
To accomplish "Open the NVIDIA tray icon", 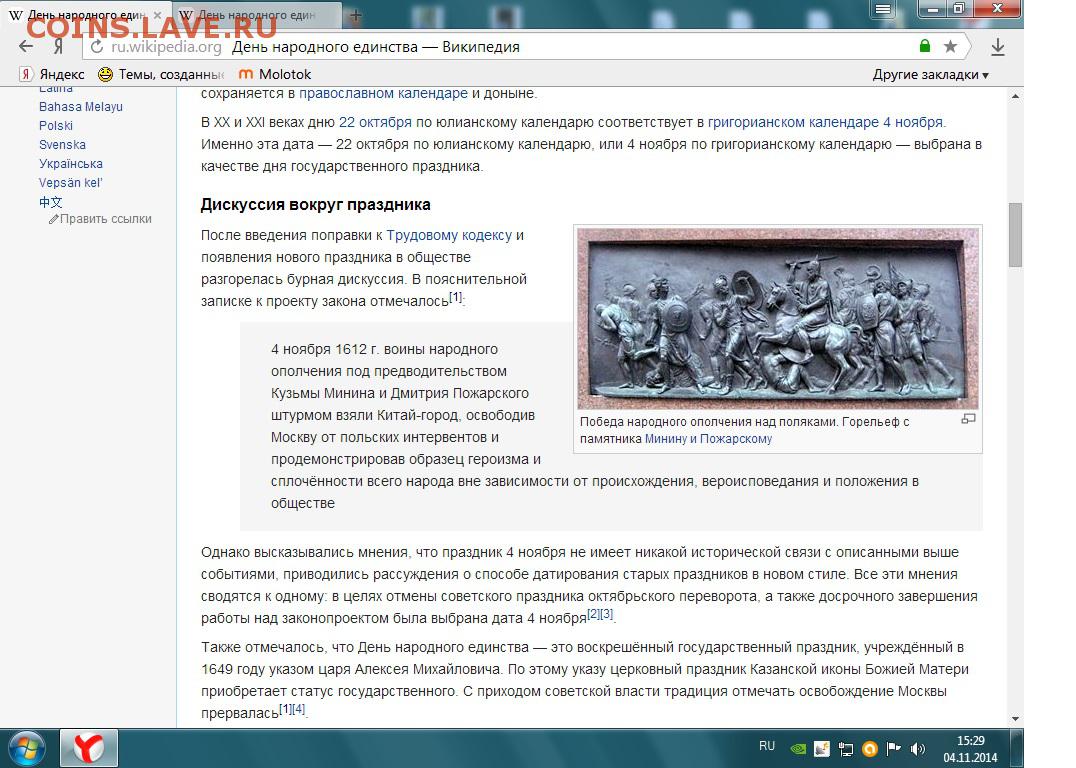I will pyautogui.click(x=798, y=749).
